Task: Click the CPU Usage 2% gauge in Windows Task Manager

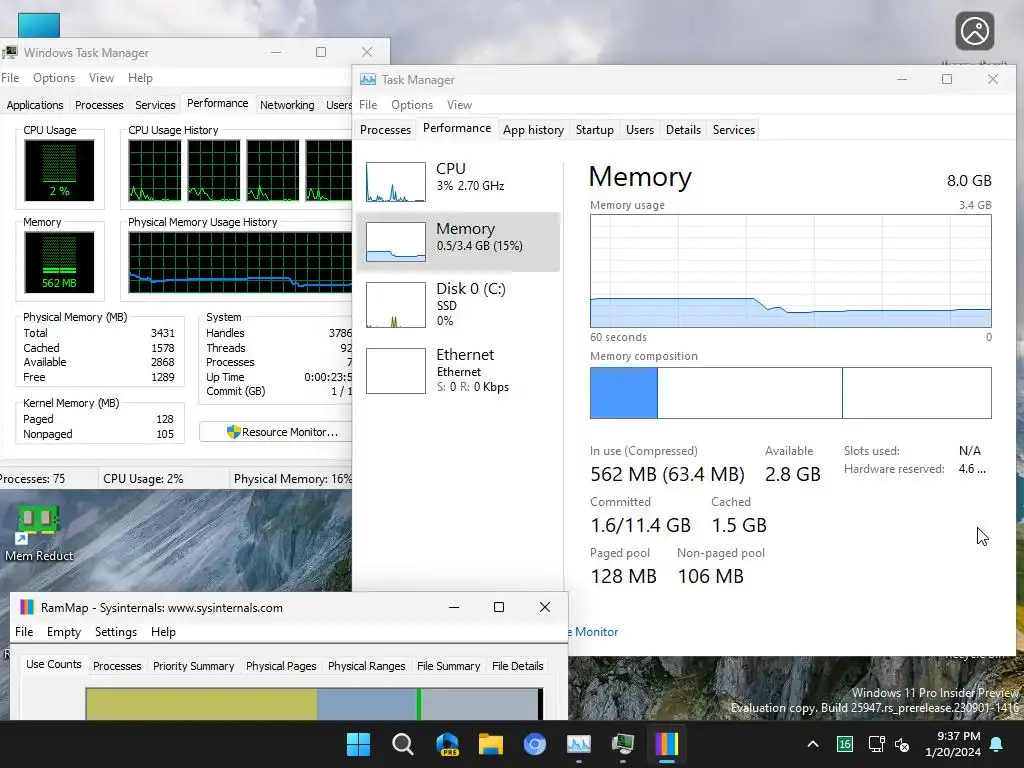Action: coord(59,170)
